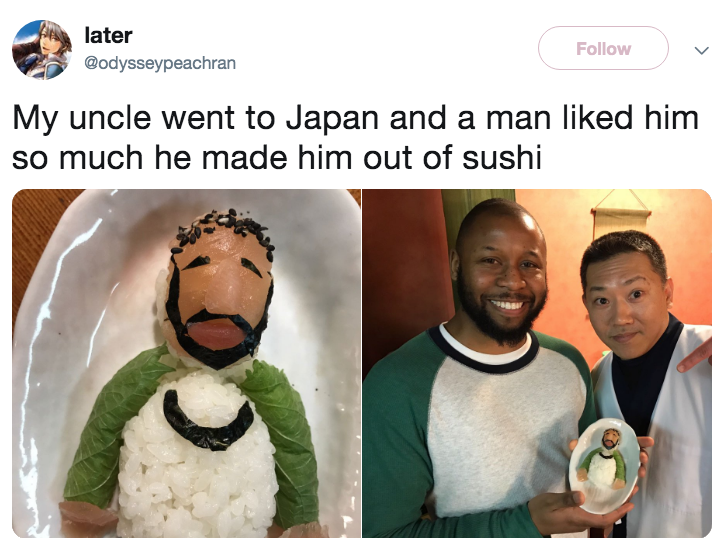Click the salmon mouth of the sushi figure
The image size is (716, 548).
[x=214, y=334]
